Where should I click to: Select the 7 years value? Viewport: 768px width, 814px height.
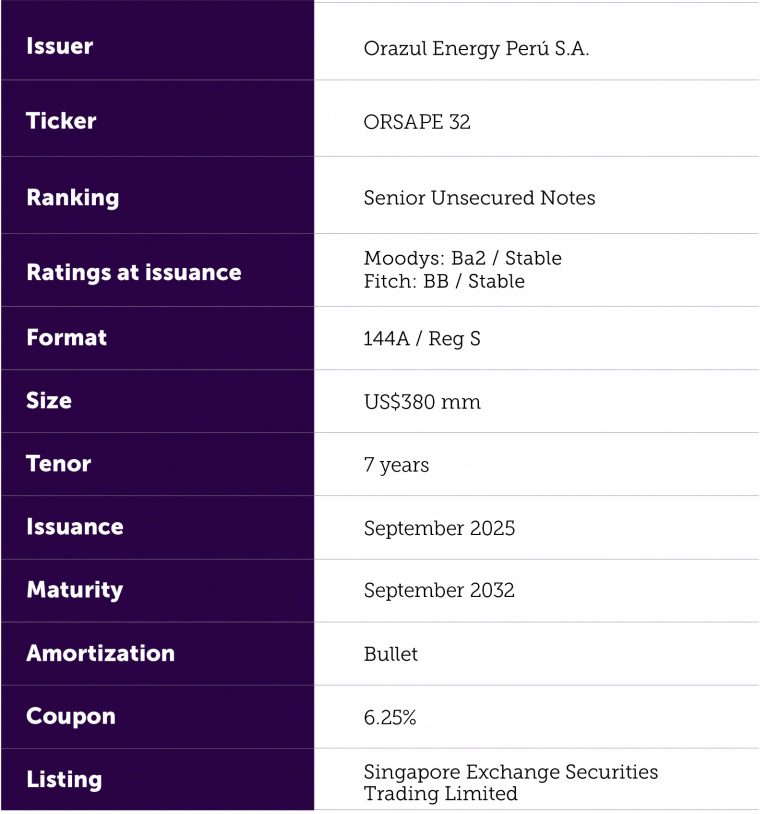click(396, 465)
